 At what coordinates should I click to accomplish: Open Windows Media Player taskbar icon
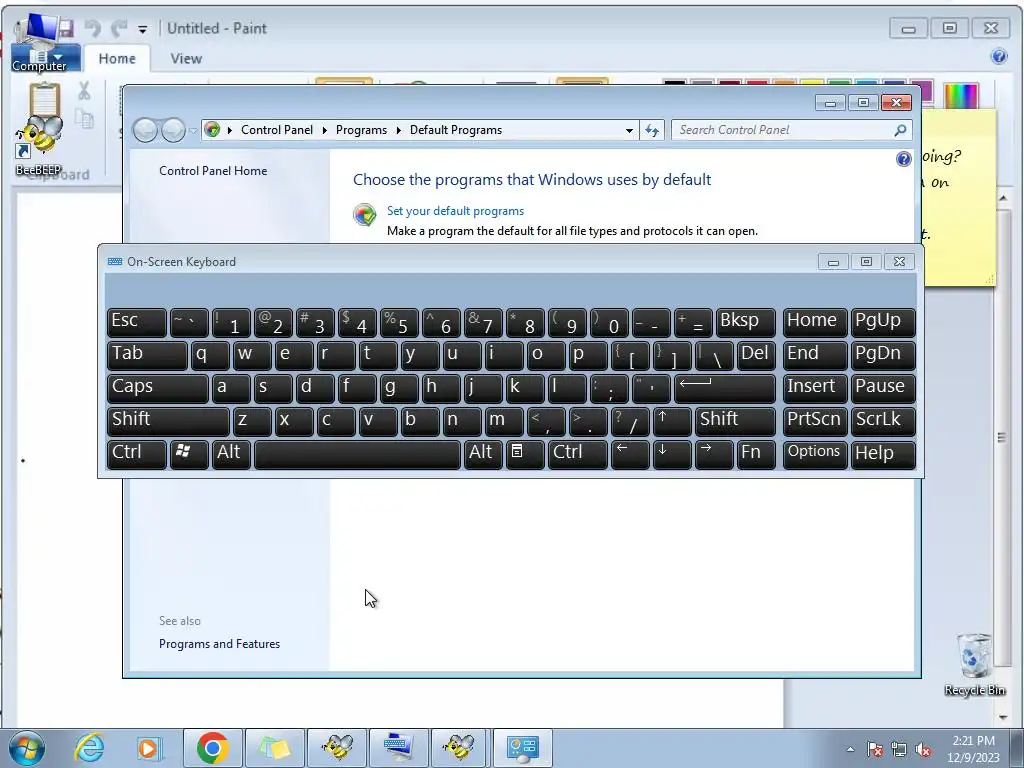149,748
